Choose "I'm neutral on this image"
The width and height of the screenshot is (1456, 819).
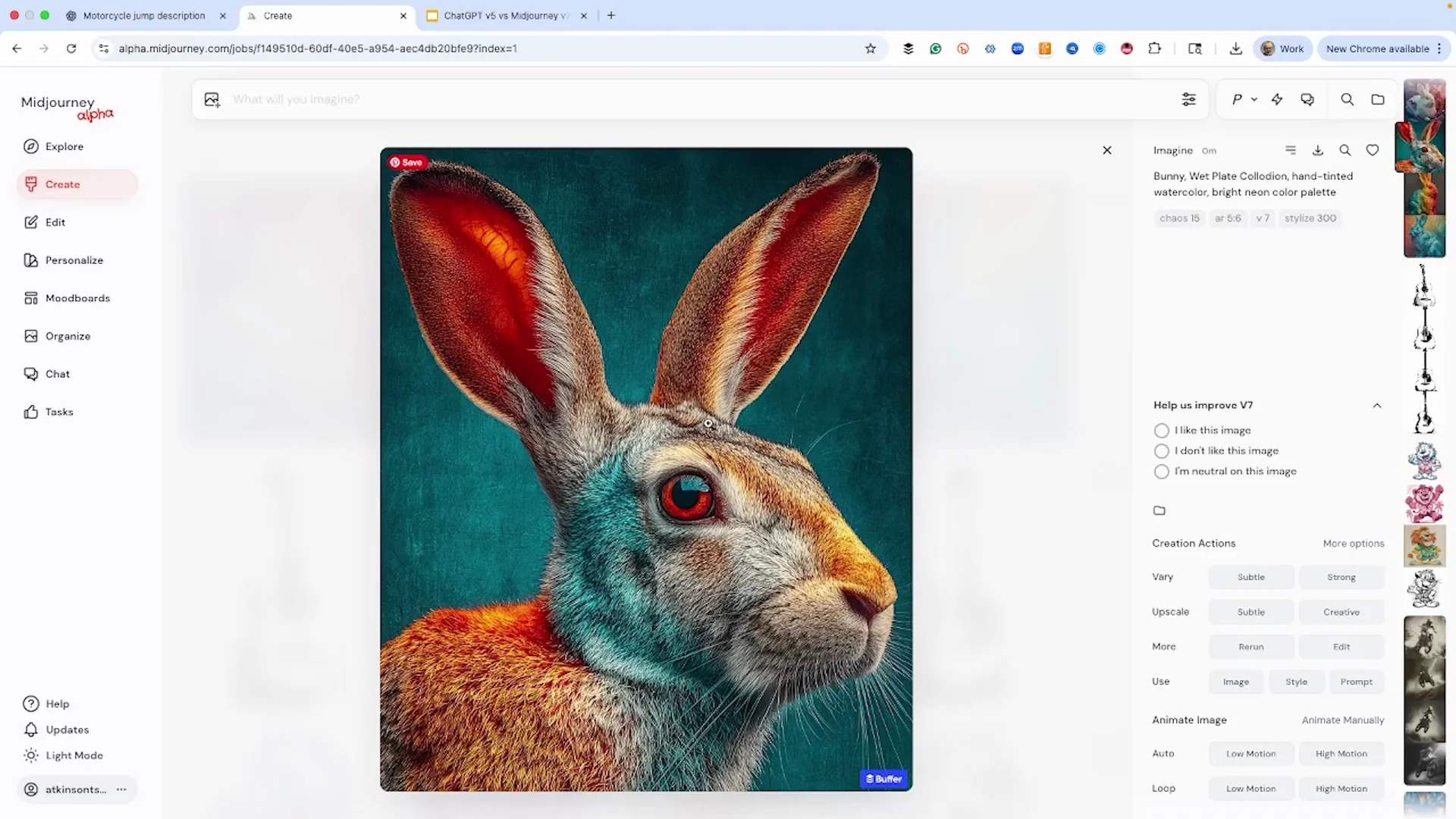pyautogui.click(x=1161, y=472)
